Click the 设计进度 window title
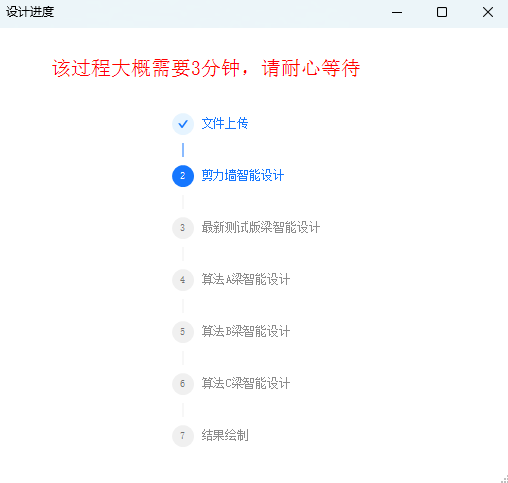 coord(30,12)
